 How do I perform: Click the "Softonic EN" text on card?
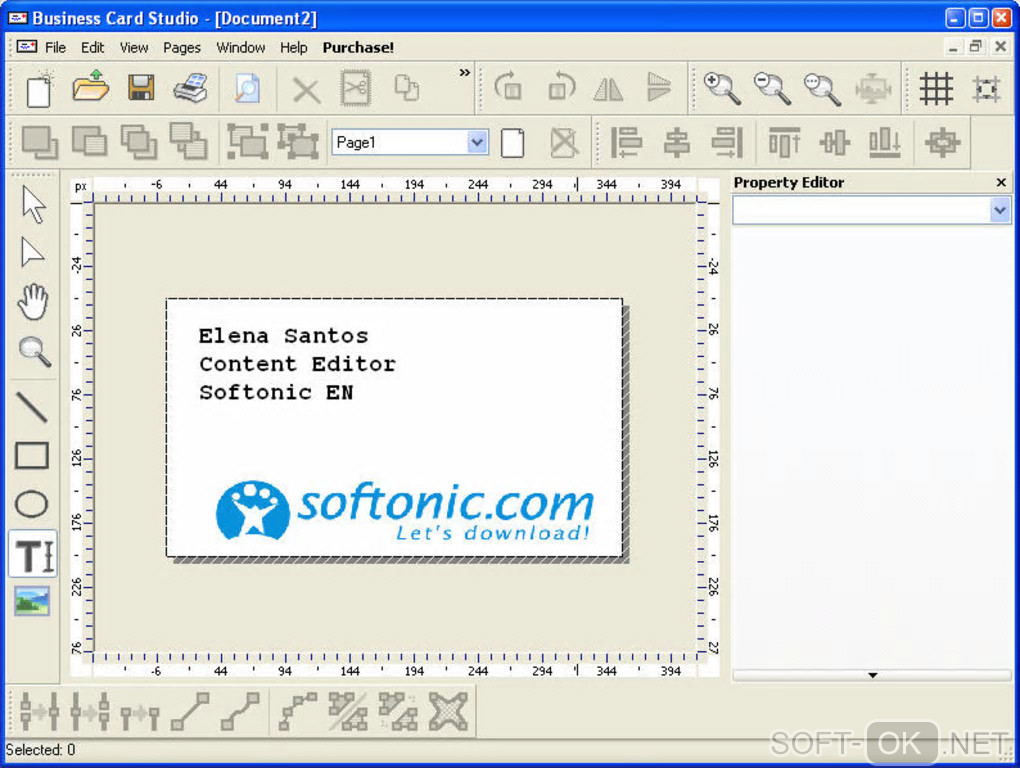(276, 392)
